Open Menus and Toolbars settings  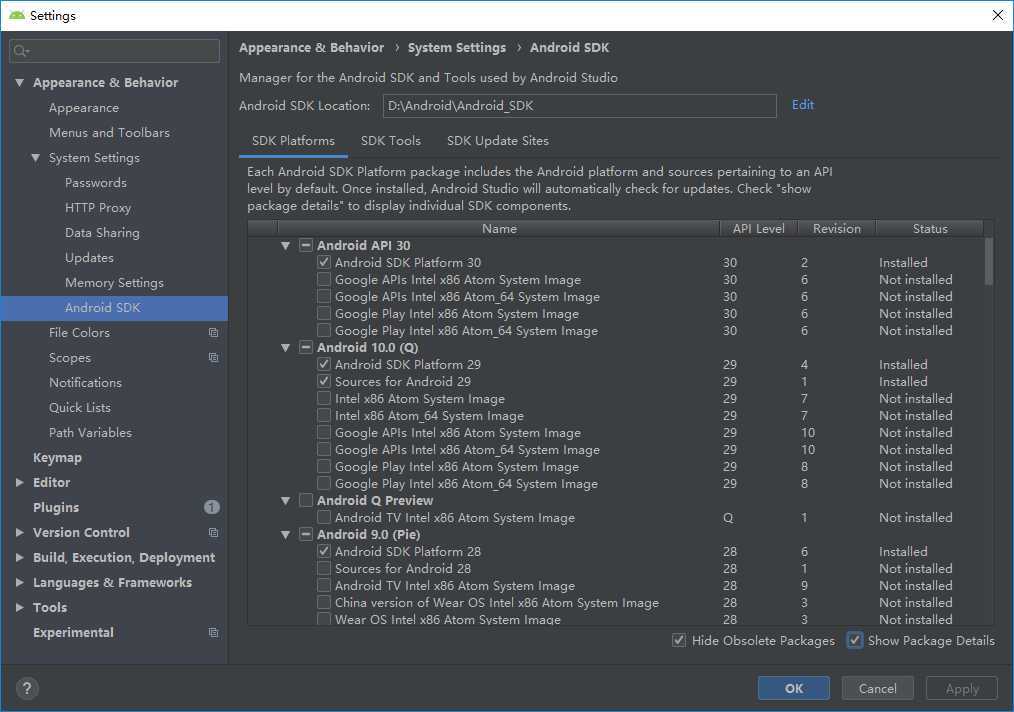point(109,133)
